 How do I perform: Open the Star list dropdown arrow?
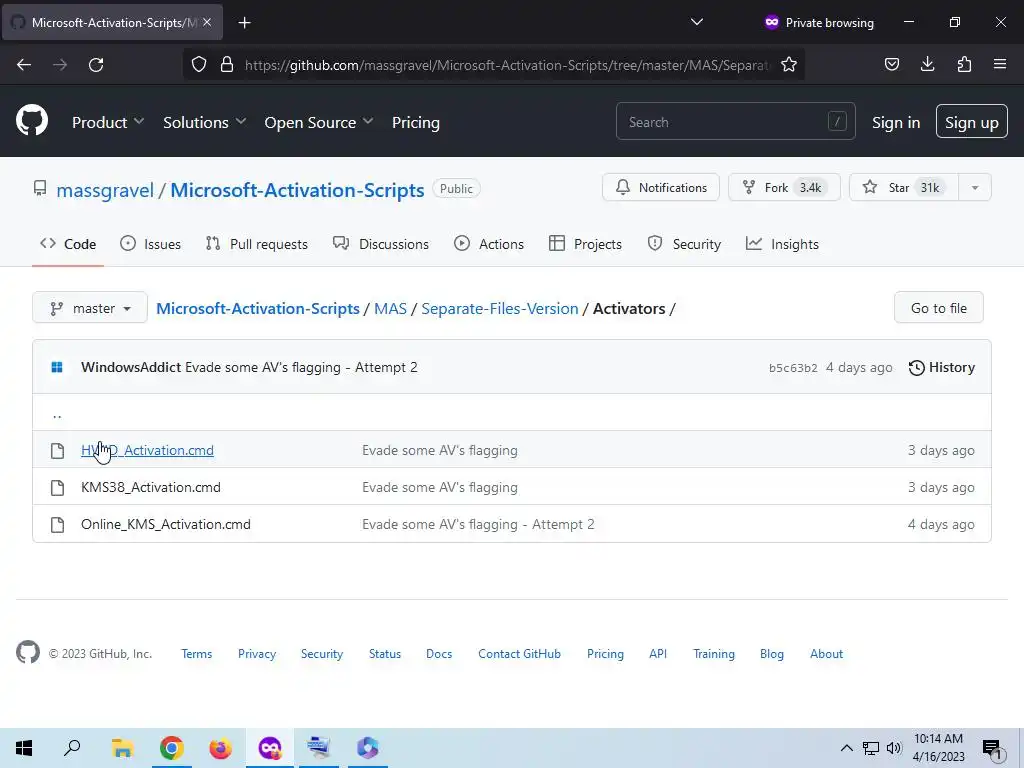974,187
